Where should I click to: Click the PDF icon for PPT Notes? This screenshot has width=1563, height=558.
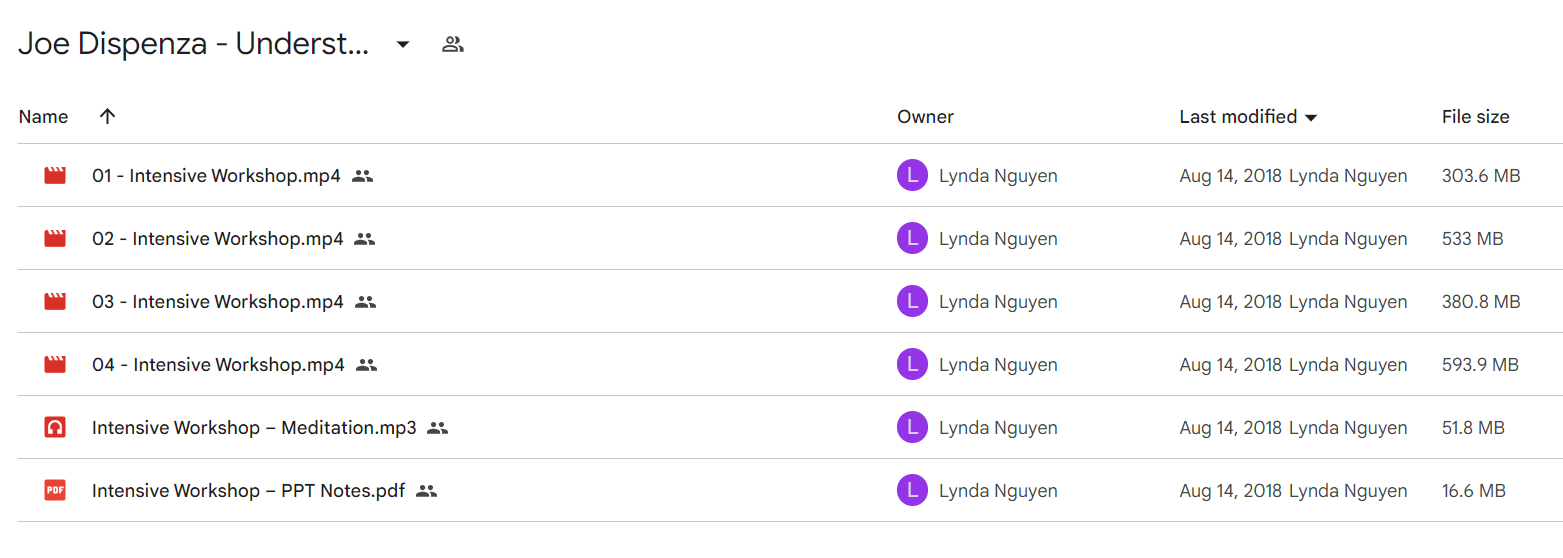tap(55, 491)
